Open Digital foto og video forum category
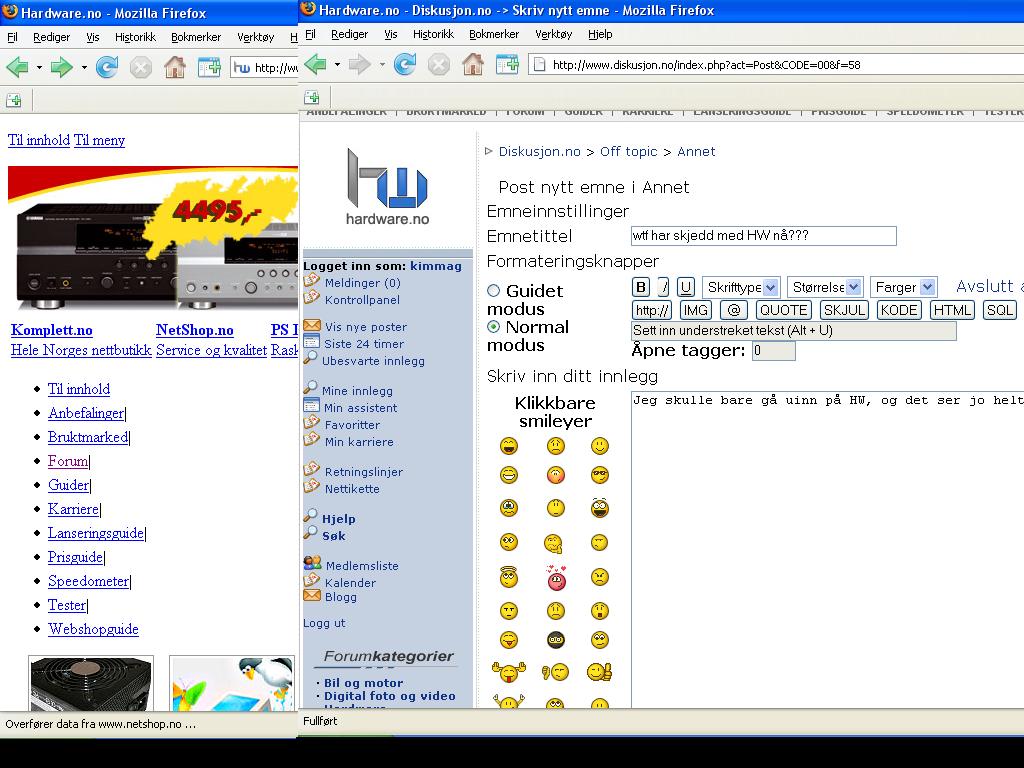This screenshot has height=768, width=1024. coord(390,696)
